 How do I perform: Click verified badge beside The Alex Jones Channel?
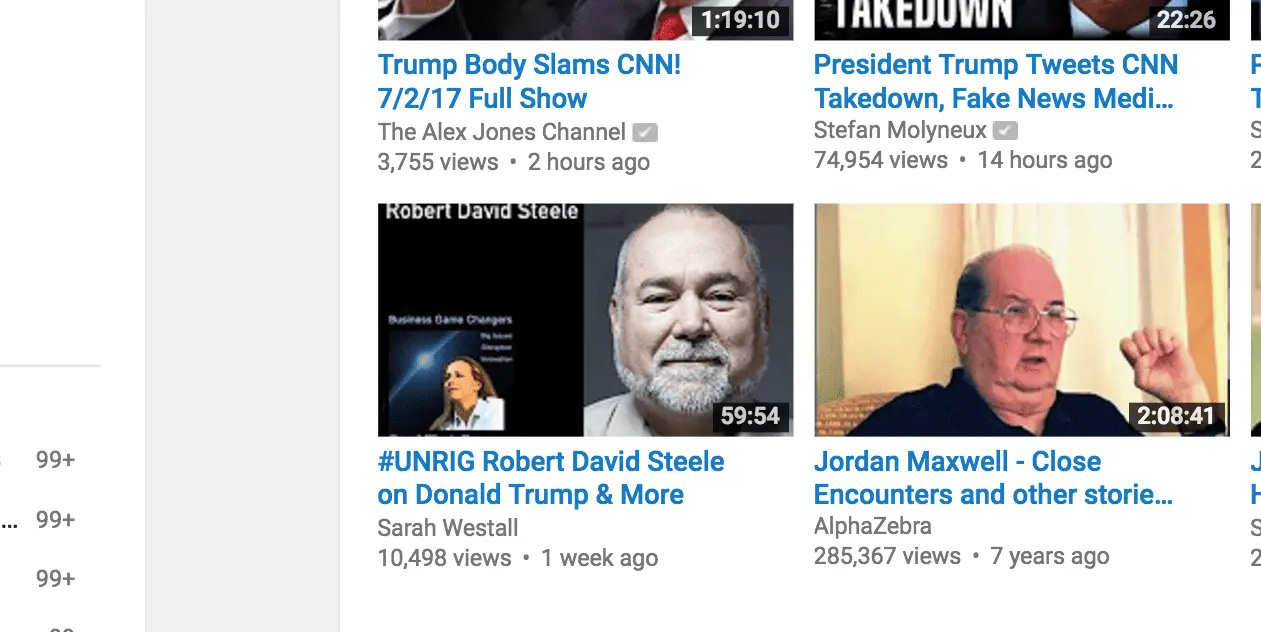(645, 132)
